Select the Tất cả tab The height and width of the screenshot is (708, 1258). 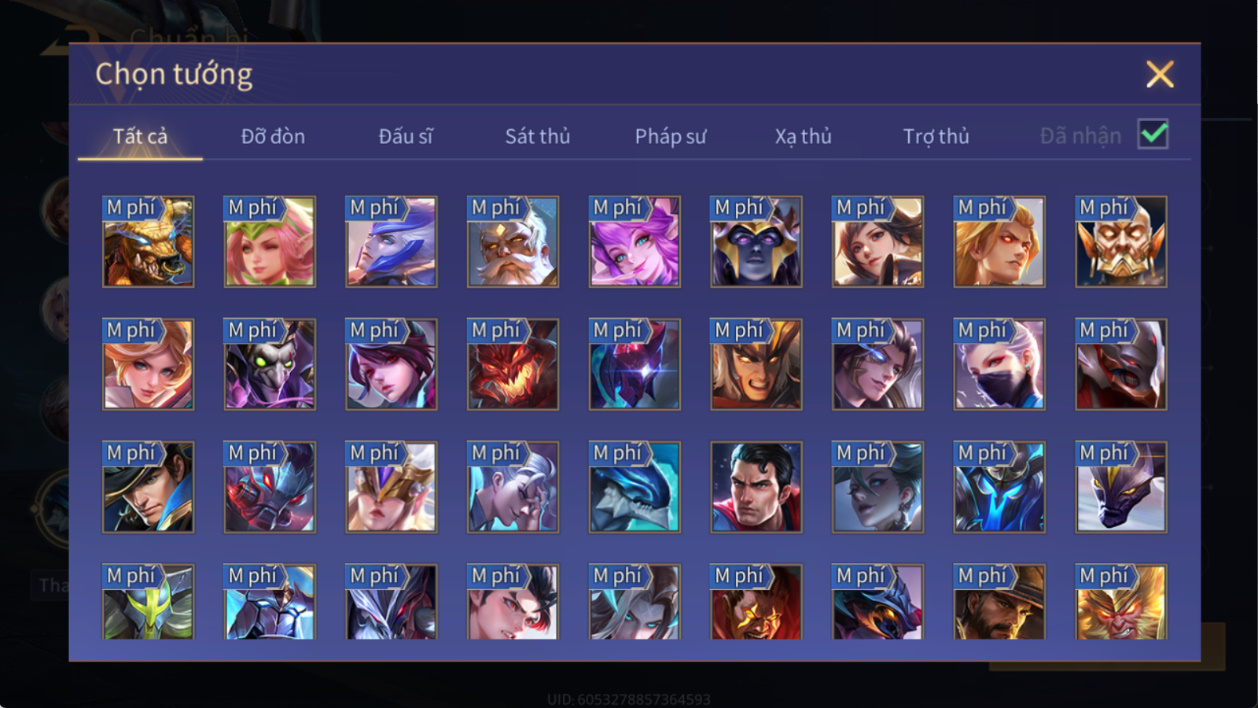(x=140, y=136)
